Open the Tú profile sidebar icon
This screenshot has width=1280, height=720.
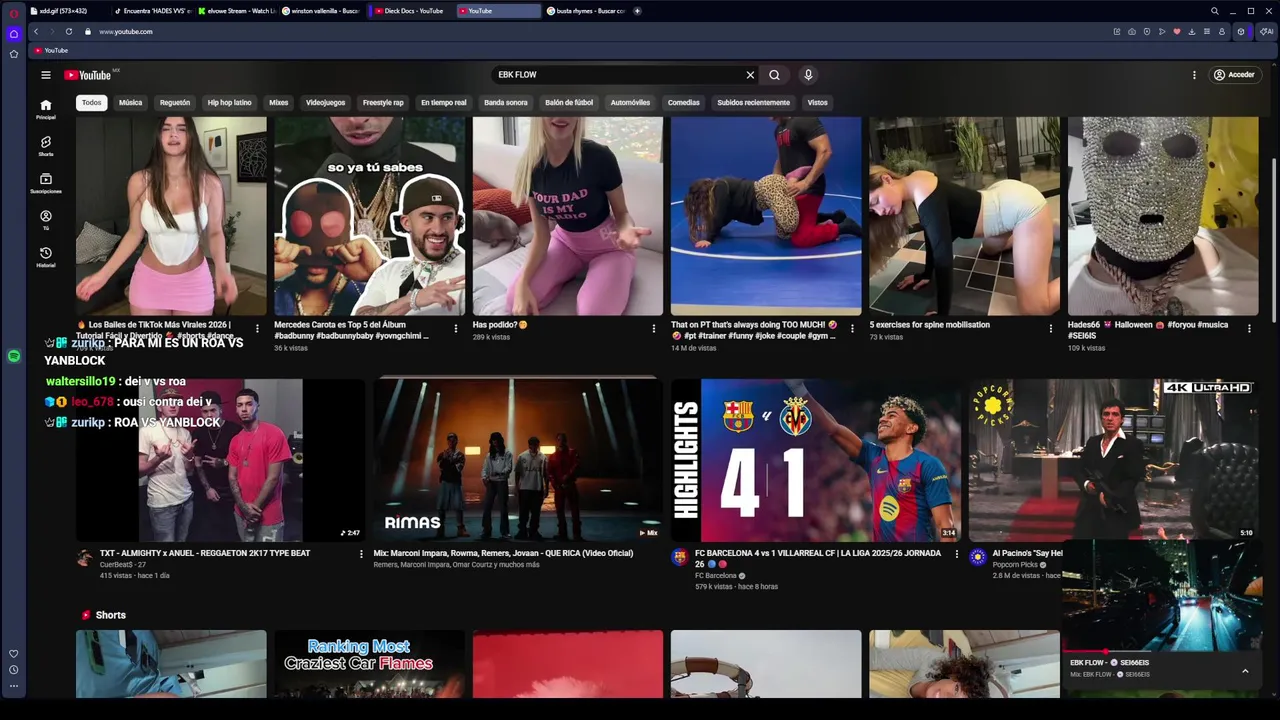[x=46, y=220]
